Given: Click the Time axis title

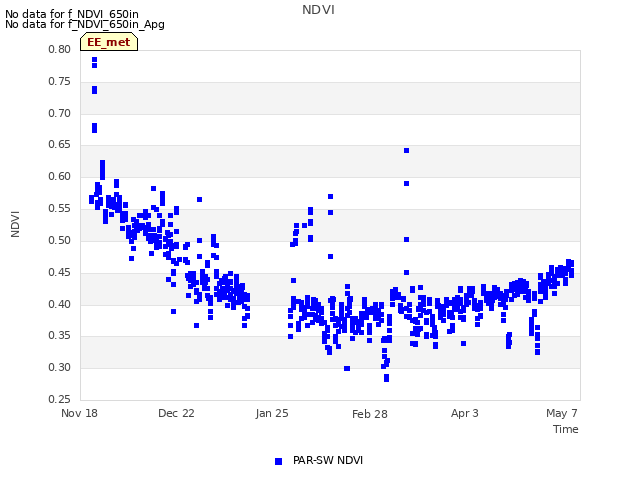Looking at the screenshot, I should coord(565,429).
